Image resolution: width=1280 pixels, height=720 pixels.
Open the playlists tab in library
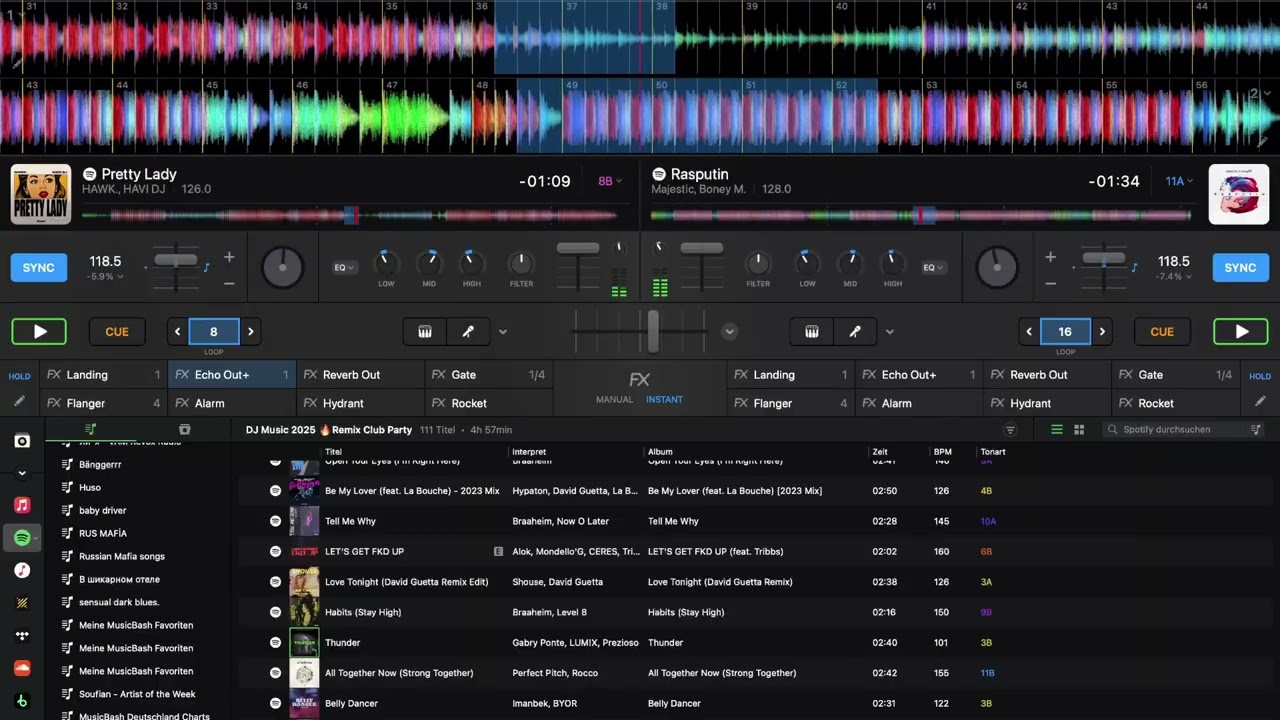(91, 430)
